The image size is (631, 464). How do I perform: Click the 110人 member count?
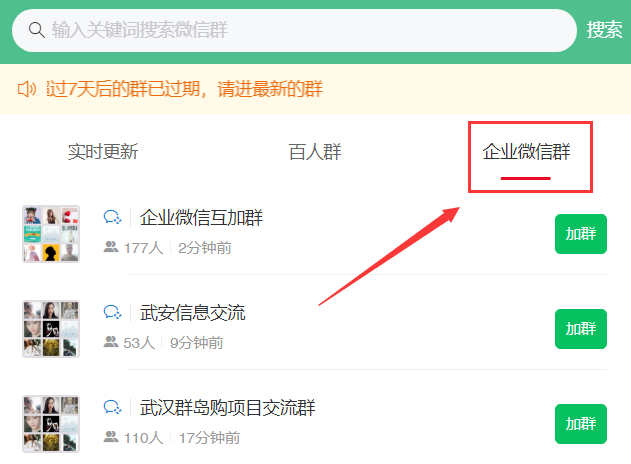pos(143,438)
